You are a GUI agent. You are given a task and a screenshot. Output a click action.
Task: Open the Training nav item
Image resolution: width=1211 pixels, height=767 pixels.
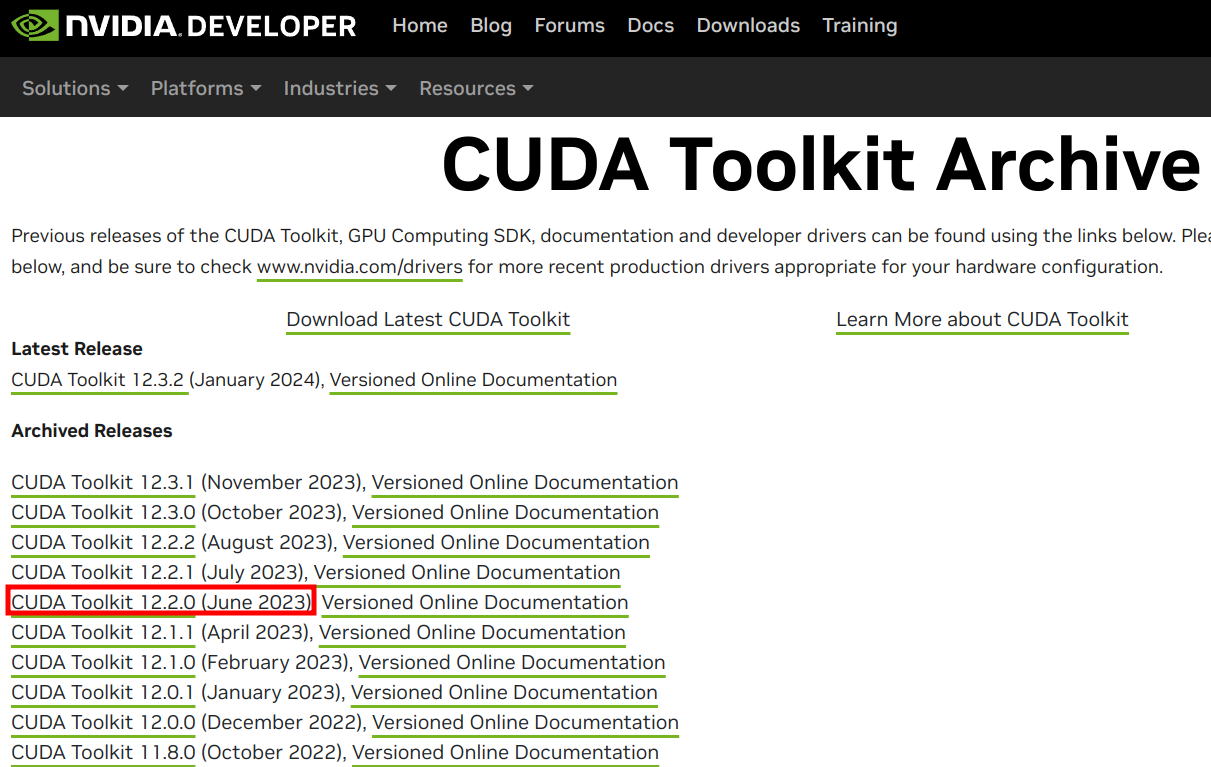860,26
